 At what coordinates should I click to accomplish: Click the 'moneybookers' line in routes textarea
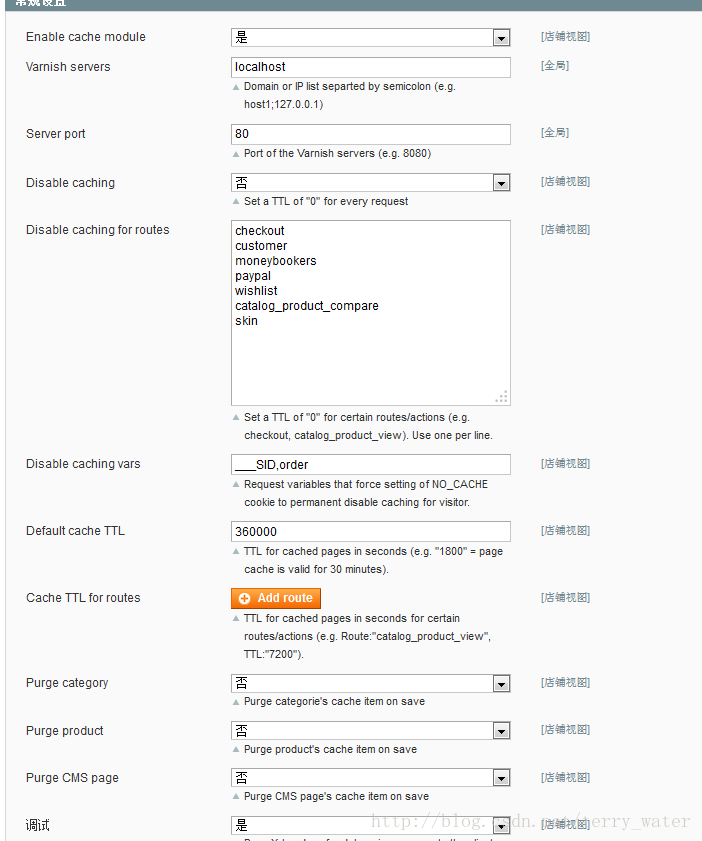[x=276, y=261]
